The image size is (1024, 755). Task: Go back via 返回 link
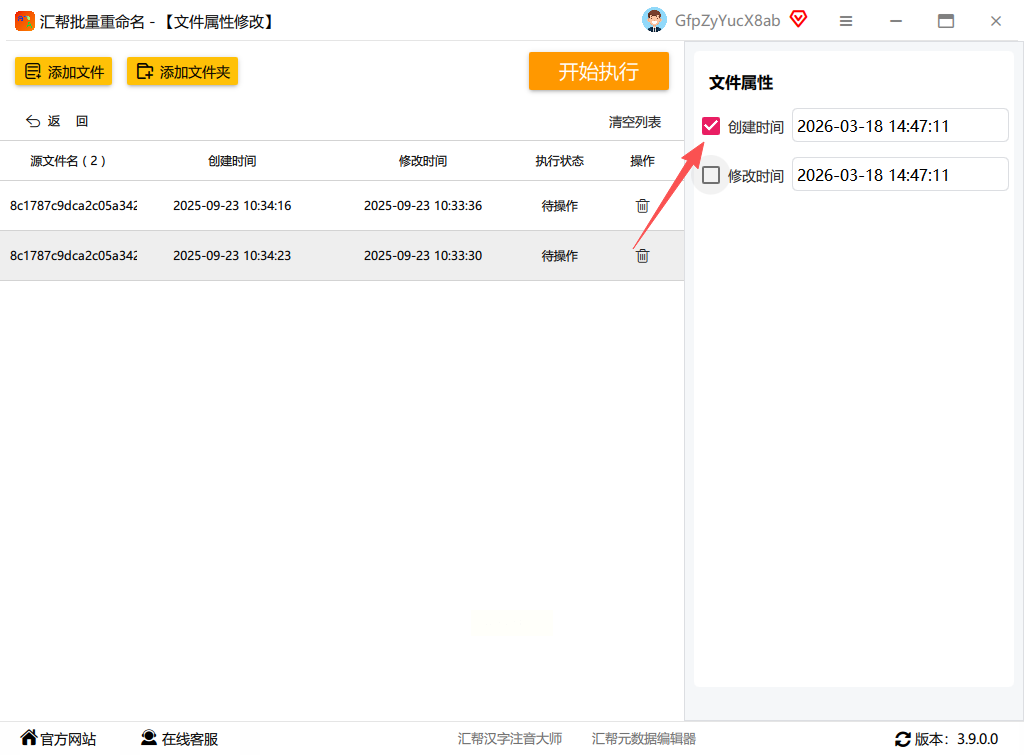[57, 121]
